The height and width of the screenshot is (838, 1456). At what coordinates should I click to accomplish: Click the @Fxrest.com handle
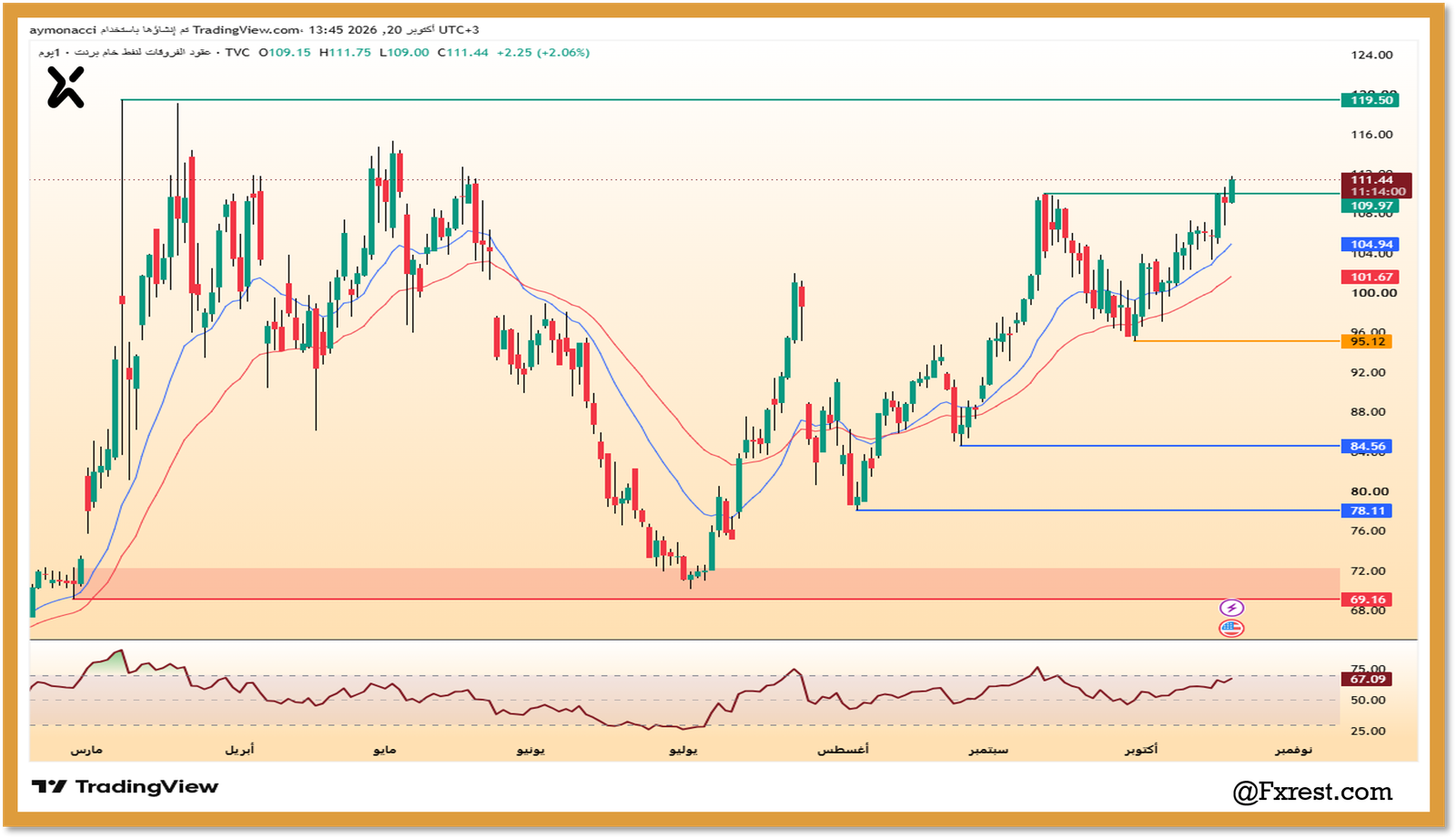(1312, 792)
